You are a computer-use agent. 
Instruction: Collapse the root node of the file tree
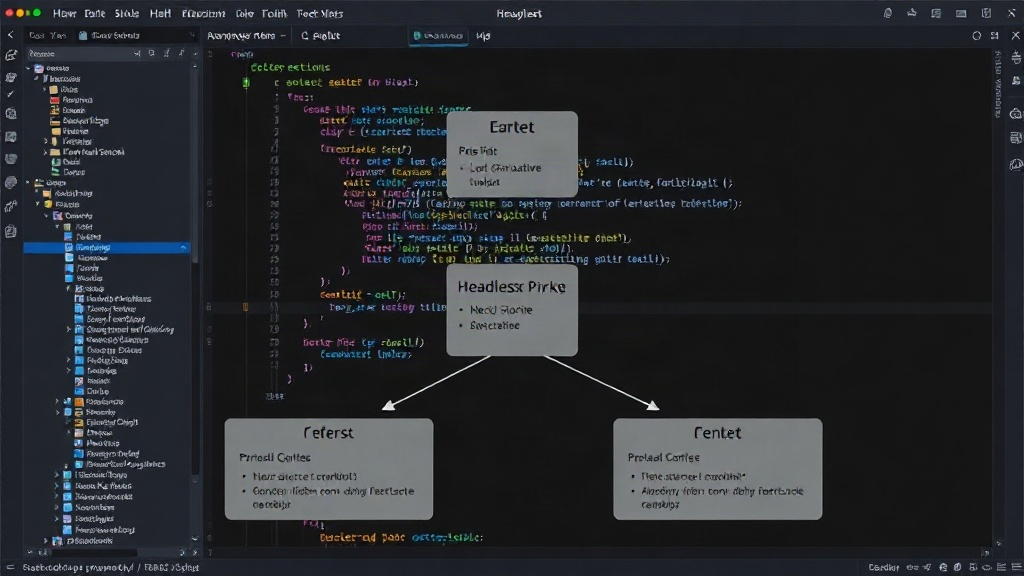point(29,68)
